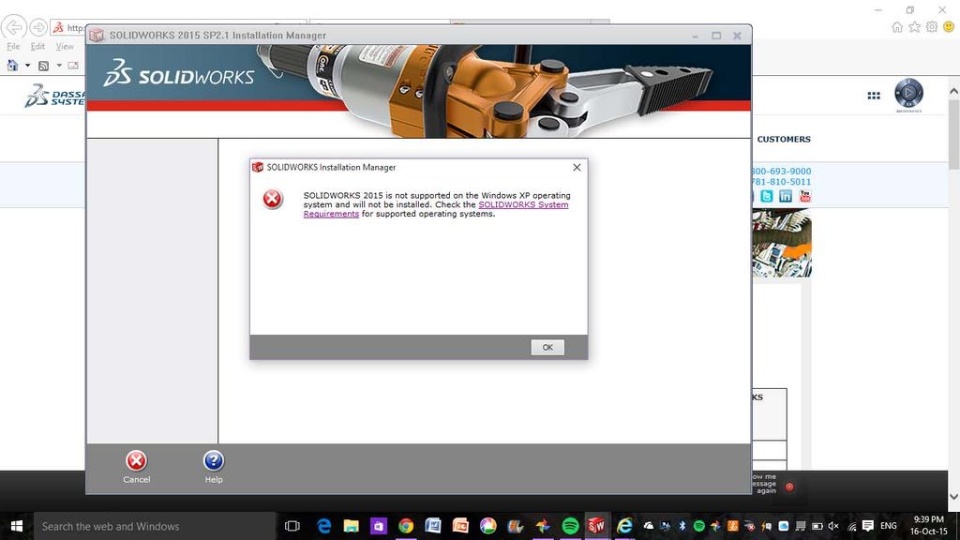Viewport: 960px width, 540px height.
Task: Open Spotify from the taskbar
Action: (570, 526)
